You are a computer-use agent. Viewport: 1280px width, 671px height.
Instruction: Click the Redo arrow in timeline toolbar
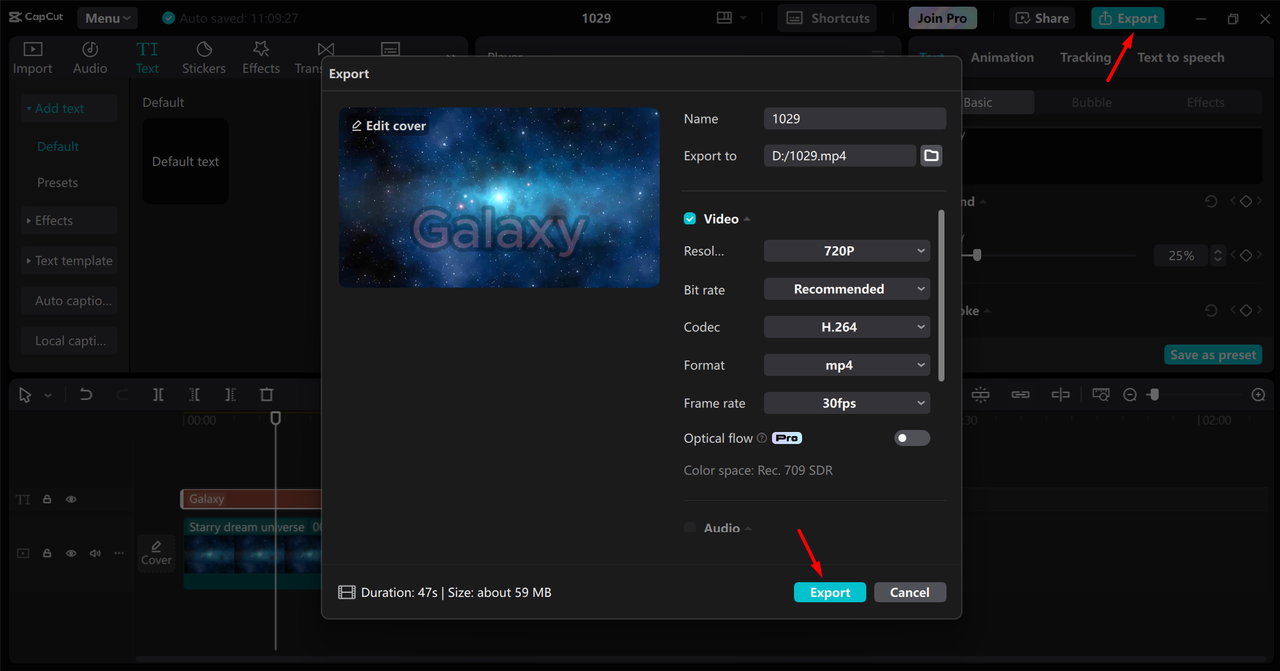122,395
